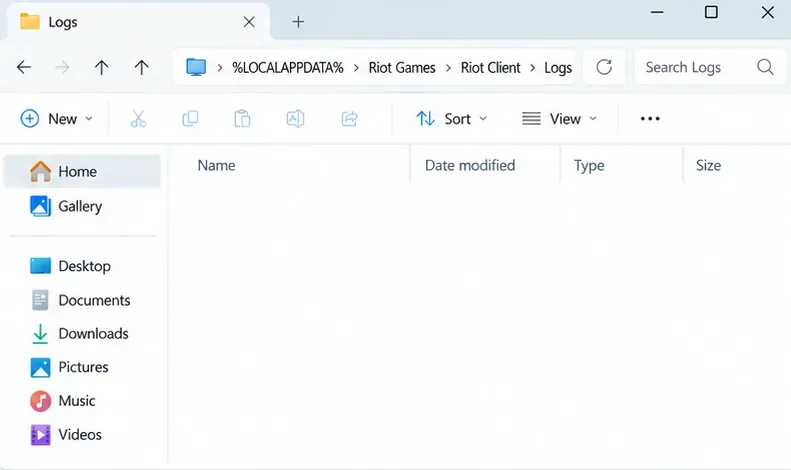Viewport: 791px width, 470px height.
Task: Click the Copy icon in toolbar
Action: tap(190, 119)
